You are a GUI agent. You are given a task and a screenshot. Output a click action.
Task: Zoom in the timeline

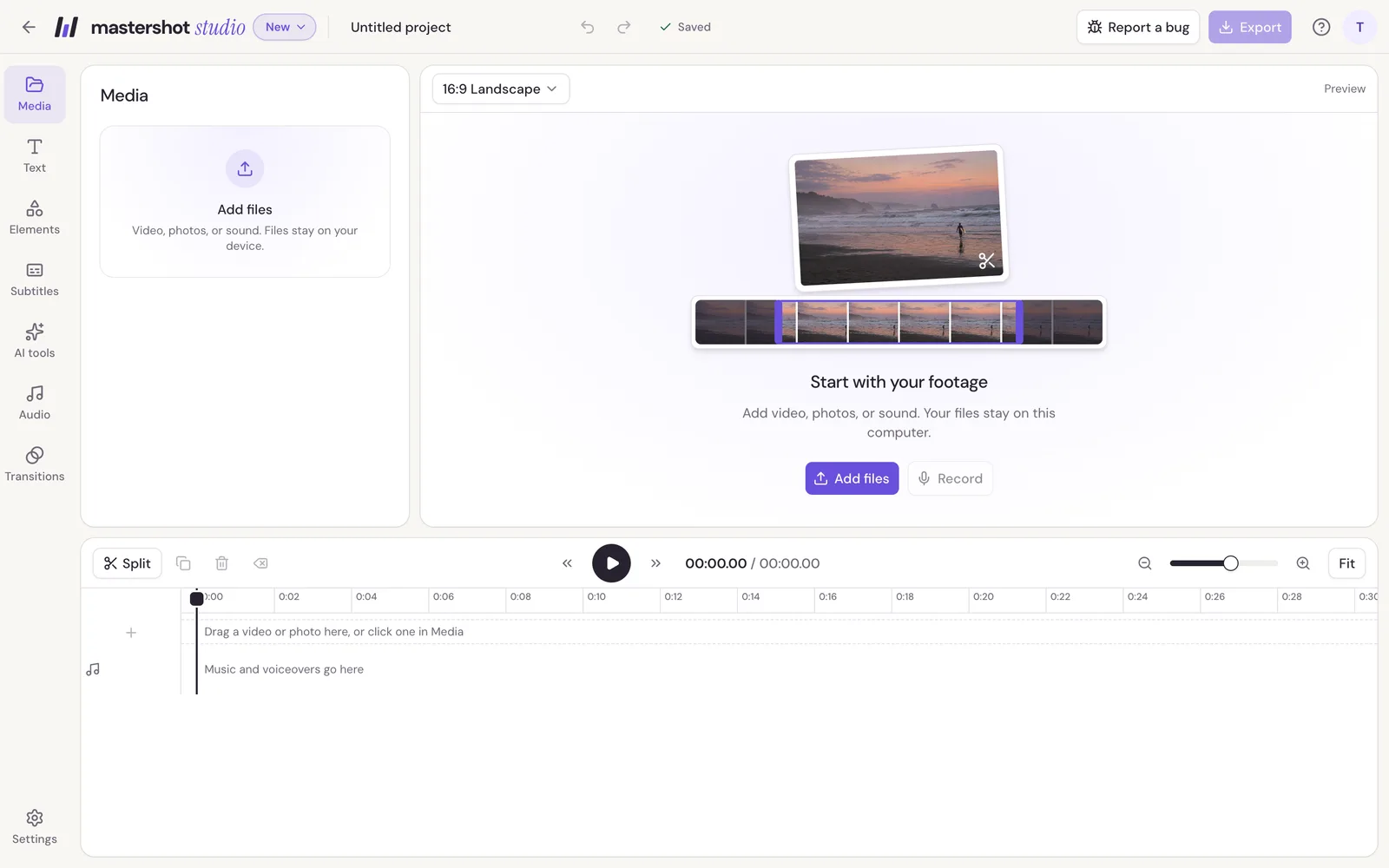coord(1303,563)
